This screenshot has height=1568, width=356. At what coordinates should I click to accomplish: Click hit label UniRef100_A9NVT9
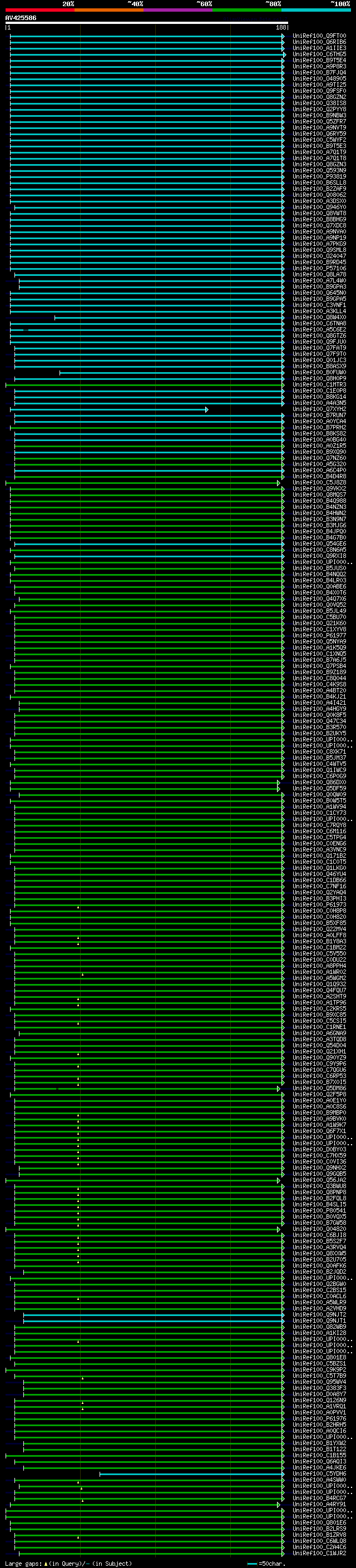pos(319,128)
